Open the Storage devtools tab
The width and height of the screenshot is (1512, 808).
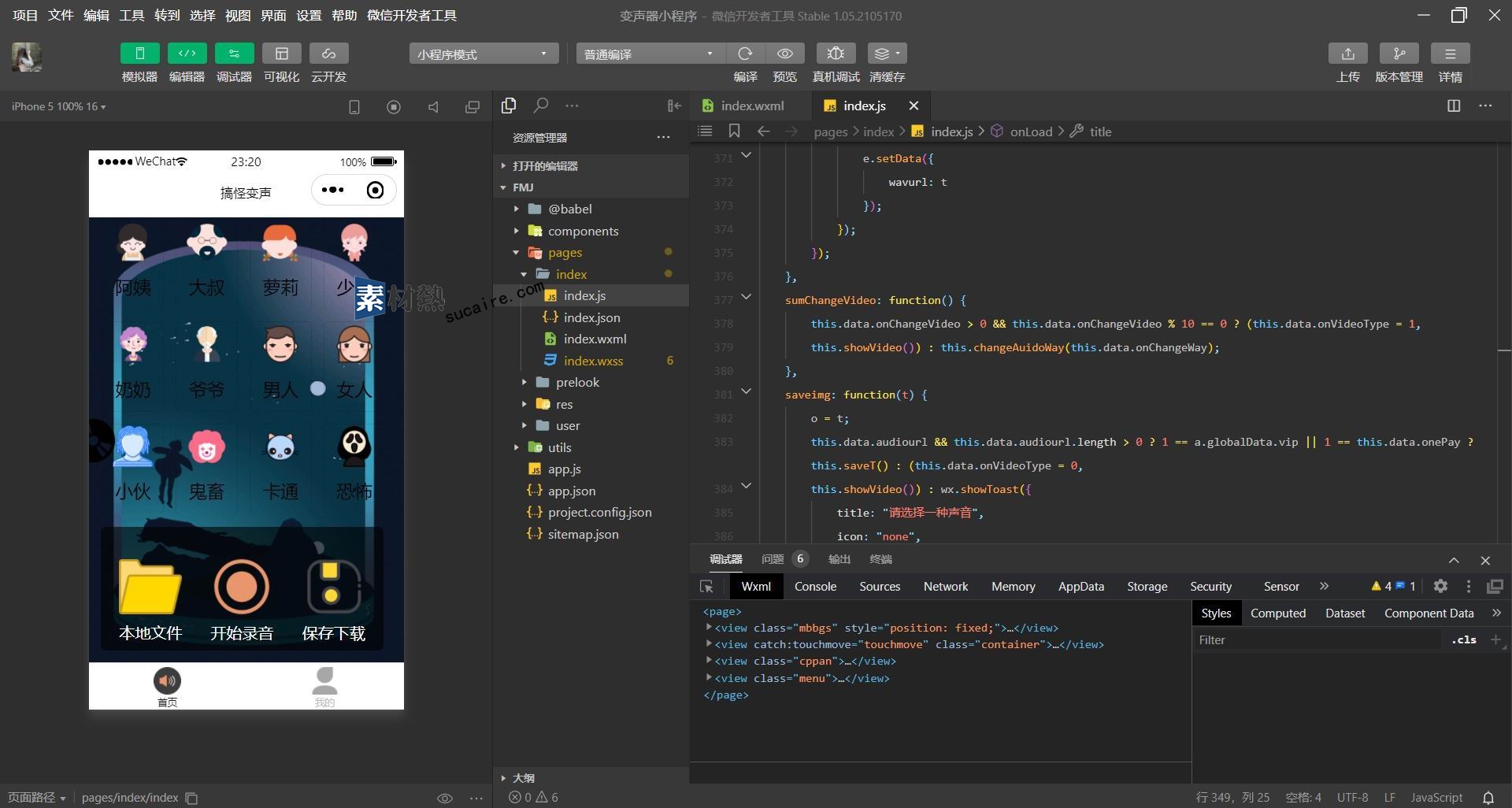pyautogui.click(x=1147, y=586)
